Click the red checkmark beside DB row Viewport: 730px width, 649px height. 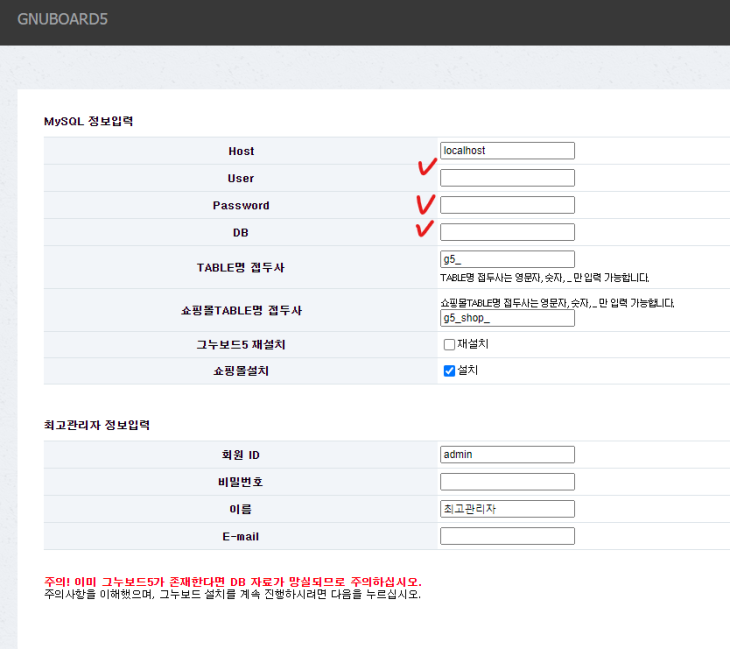point(425,229)
